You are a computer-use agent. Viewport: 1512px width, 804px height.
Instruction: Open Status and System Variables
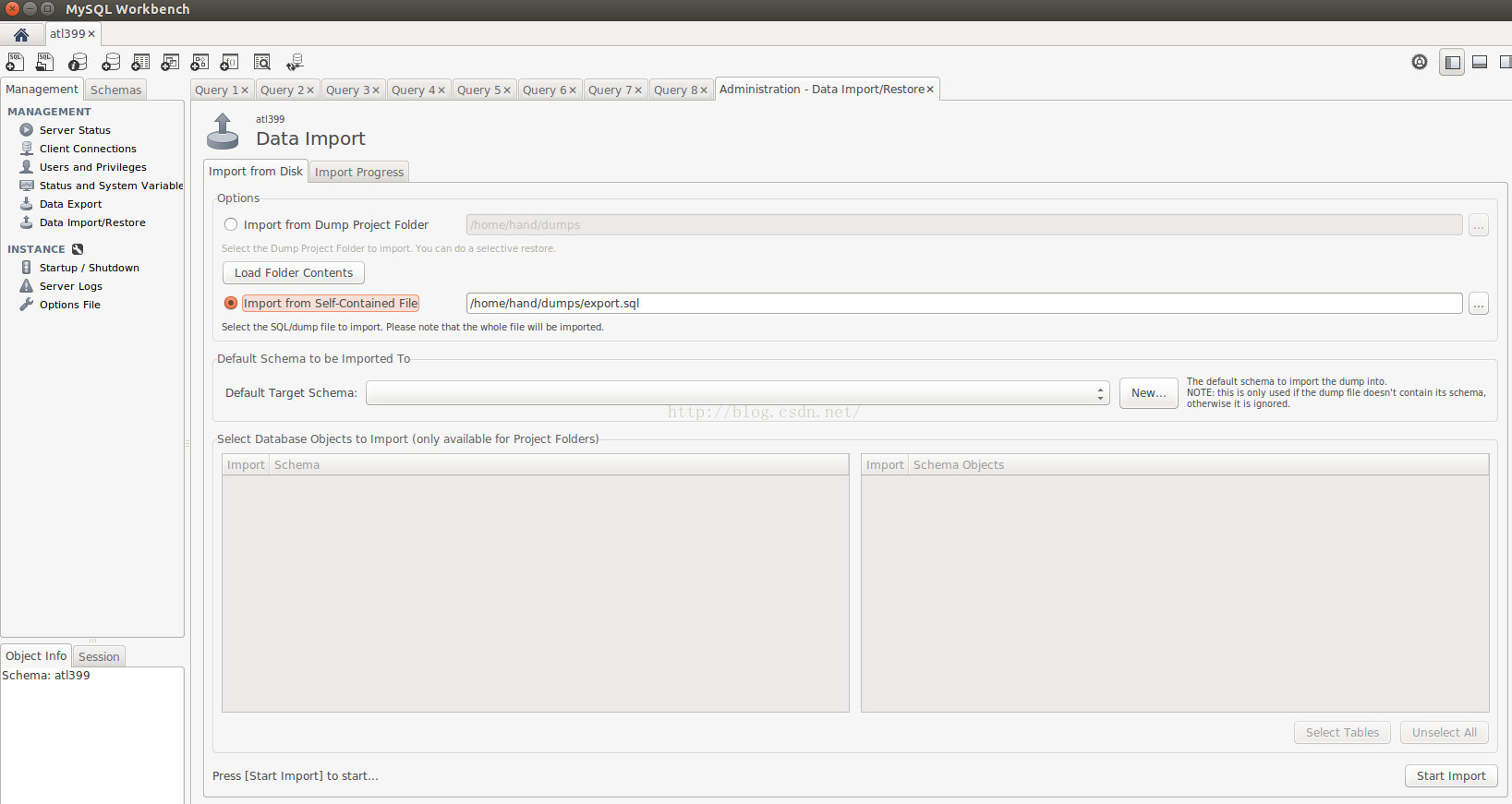pyautogui.click(x=111, y=186)
